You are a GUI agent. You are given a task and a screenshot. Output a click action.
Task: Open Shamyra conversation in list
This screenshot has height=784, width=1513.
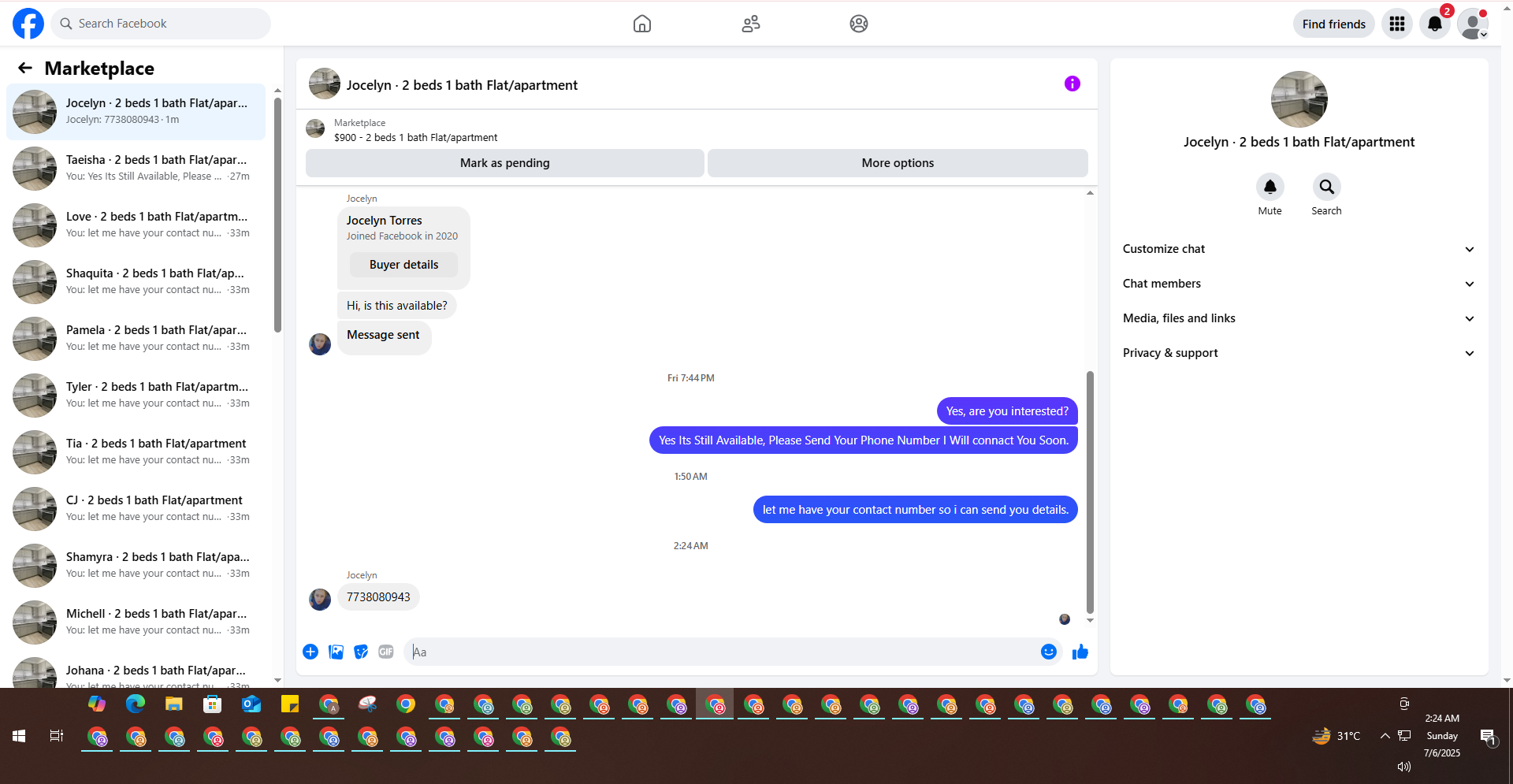(x=136, y=565)
